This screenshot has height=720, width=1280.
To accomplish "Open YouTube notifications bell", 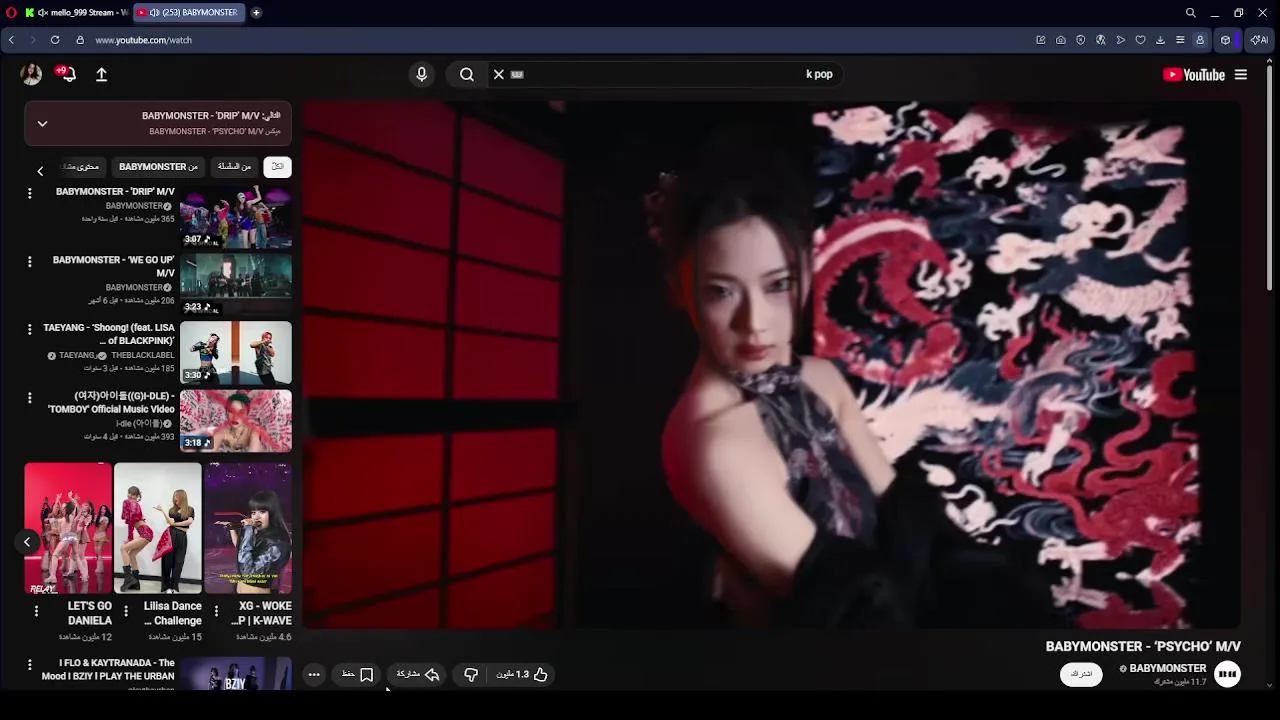I will click(68, 74).
